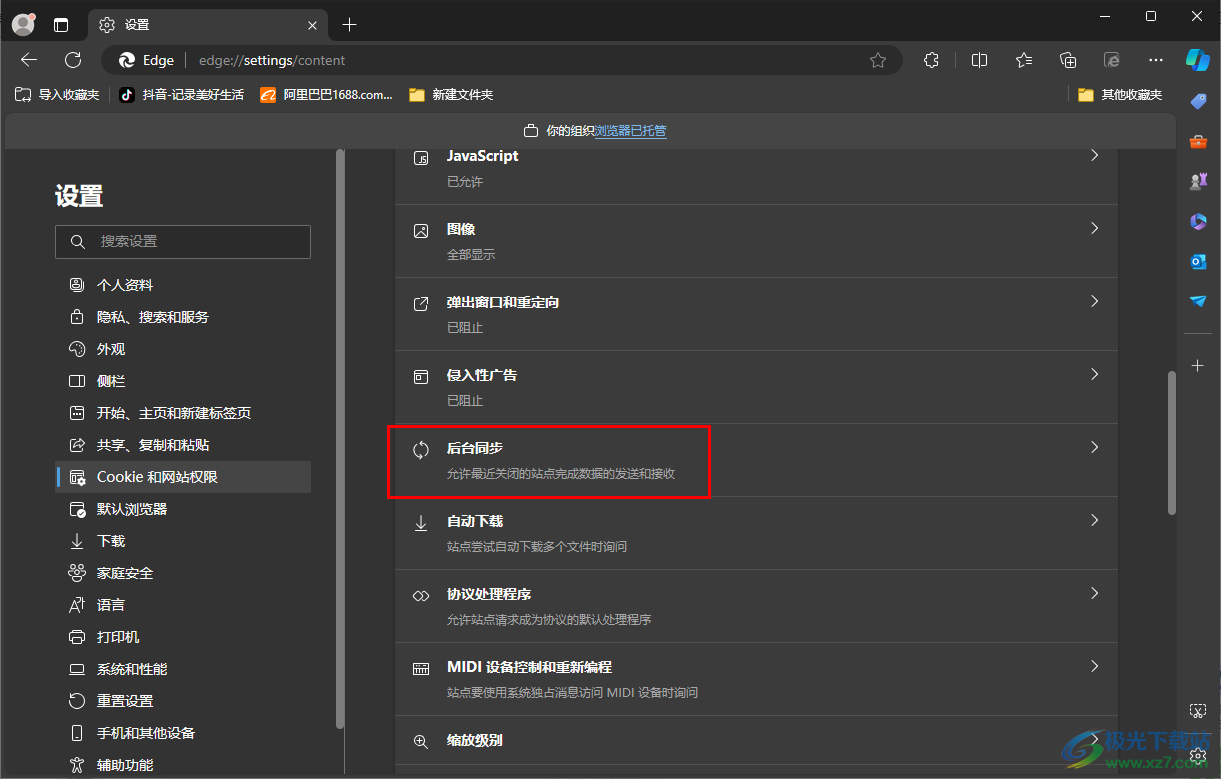Image resolution: width=1221 pixels, height=779 pixels.
Task: Select 个人资料 in settings menu
Action: (183, 285)
